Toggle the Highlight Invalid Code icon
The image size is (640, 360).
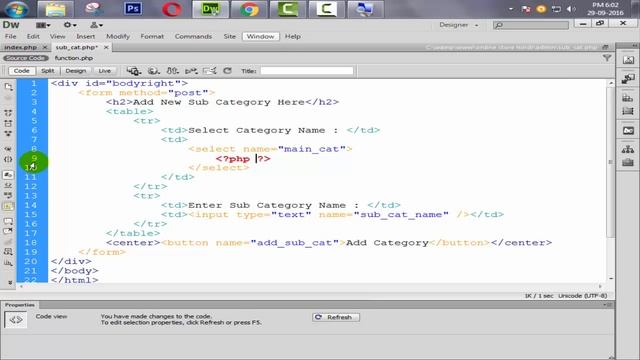tap(8, 185)
